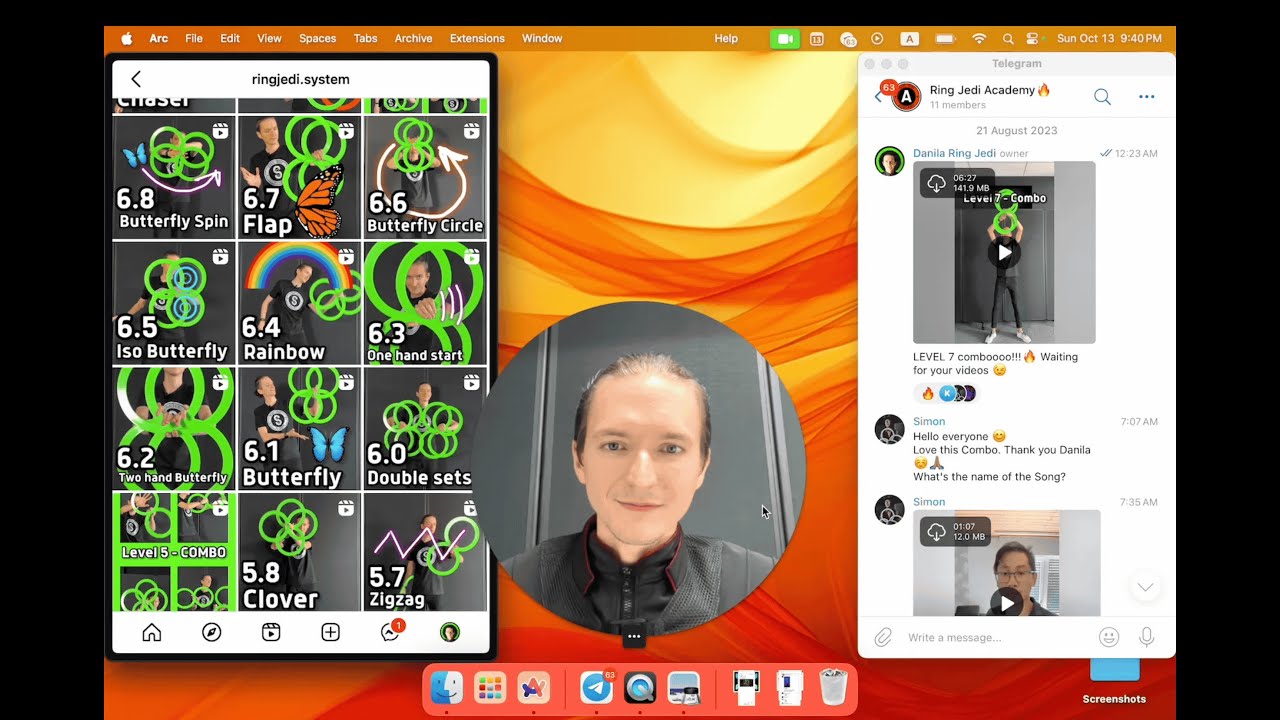
Task: Open Instagram messages with notification badge
Action: (x=391, y=631)
